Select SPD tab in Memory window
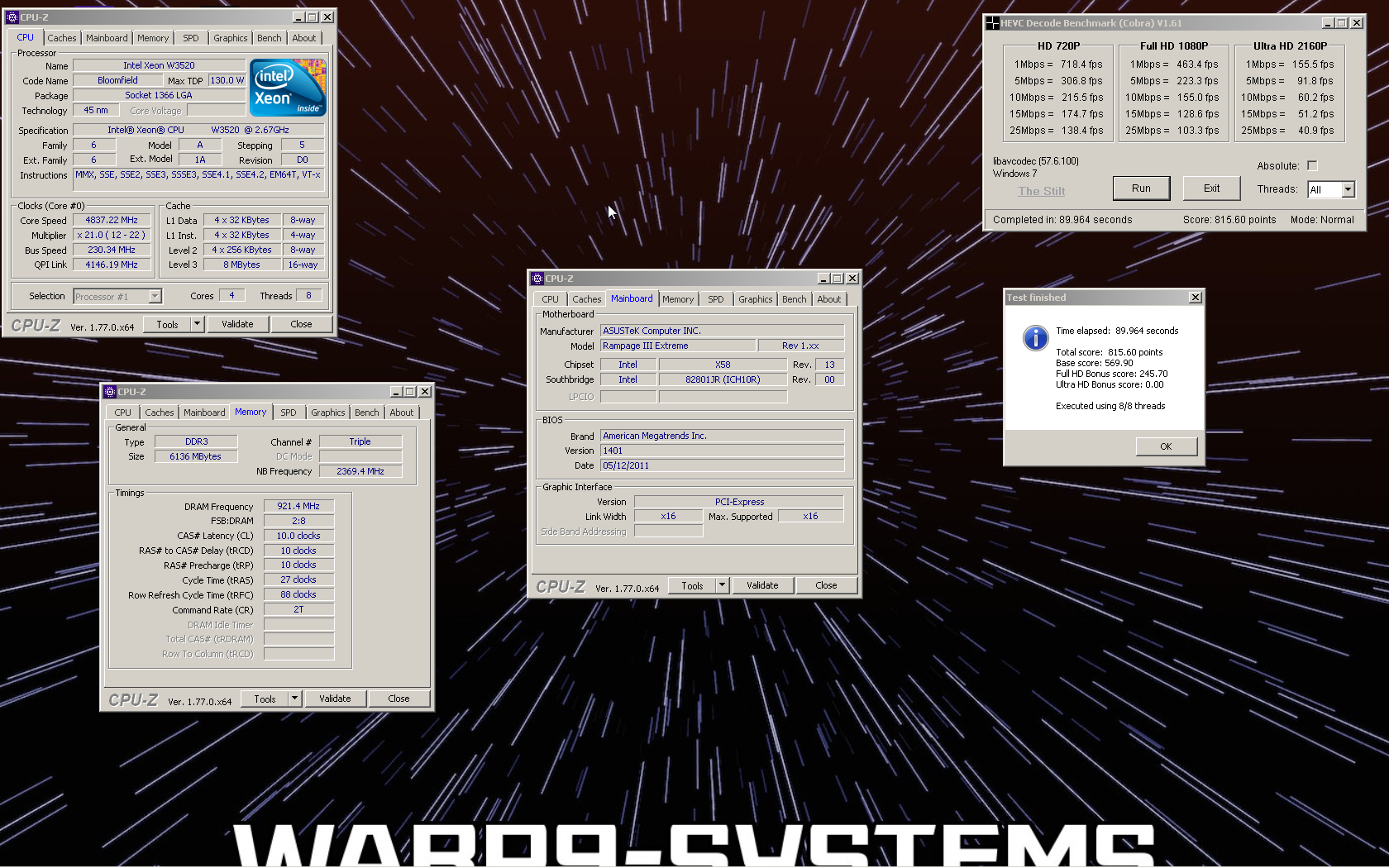1389x868 pixels. pos(288,413)
